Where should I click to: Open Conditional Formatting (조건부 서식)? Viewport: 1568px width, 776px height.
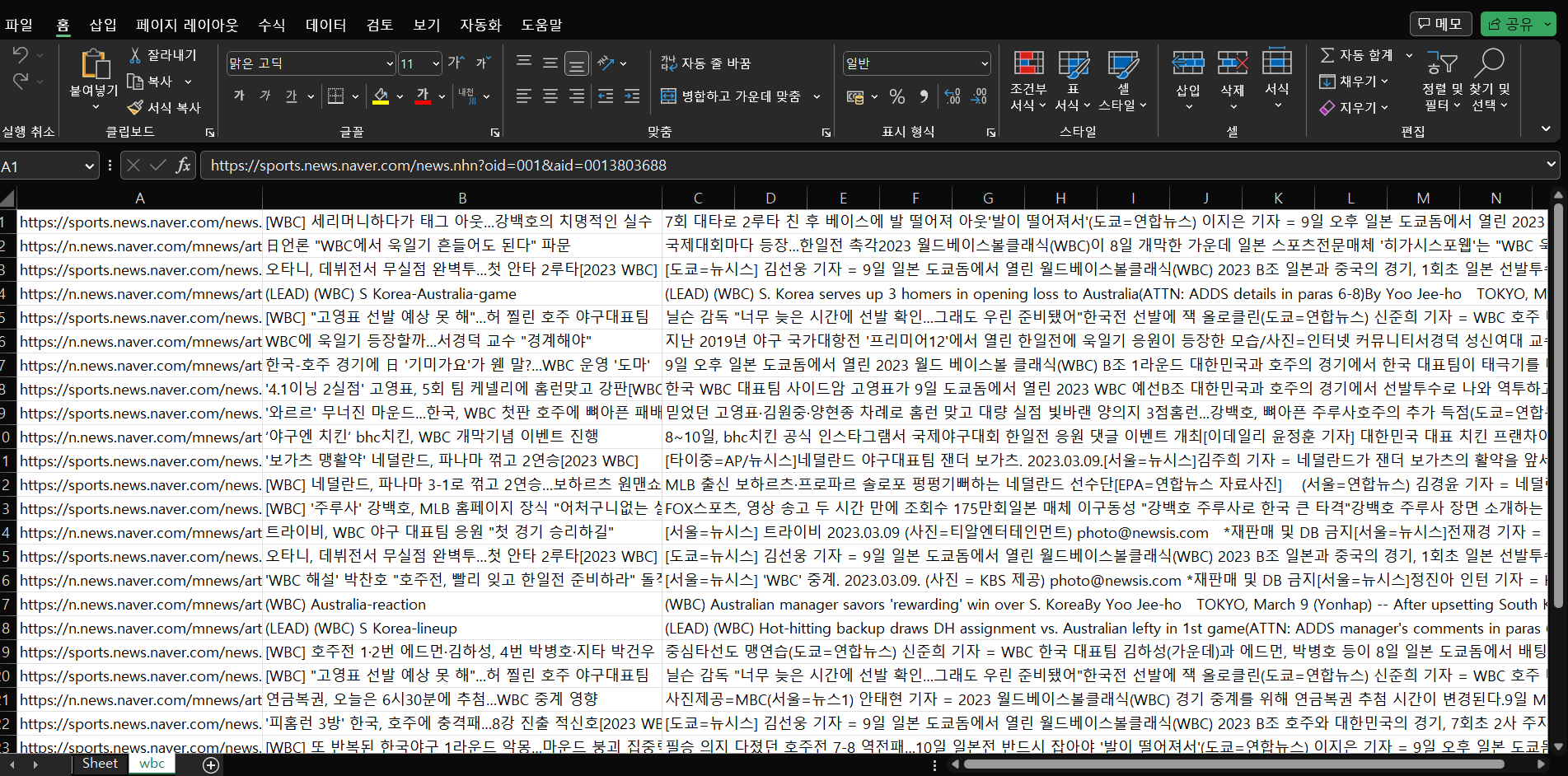click(1028, 81)
